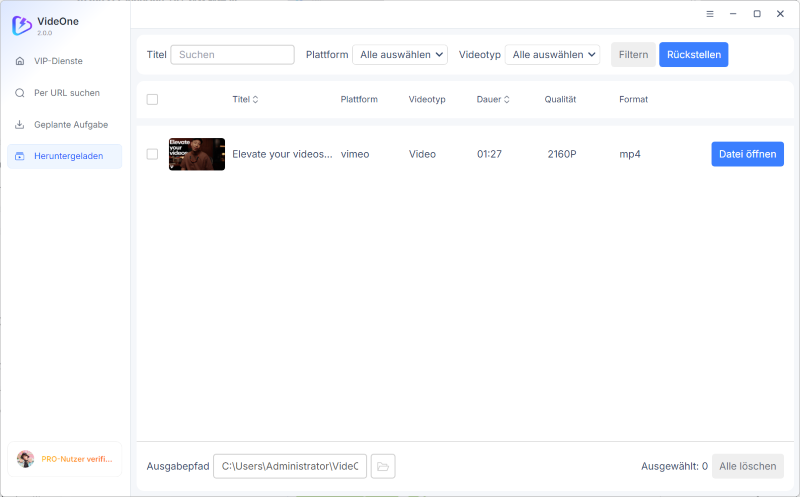
Task: Click the vimeo platform cell
Action: [x=355, y=154]
